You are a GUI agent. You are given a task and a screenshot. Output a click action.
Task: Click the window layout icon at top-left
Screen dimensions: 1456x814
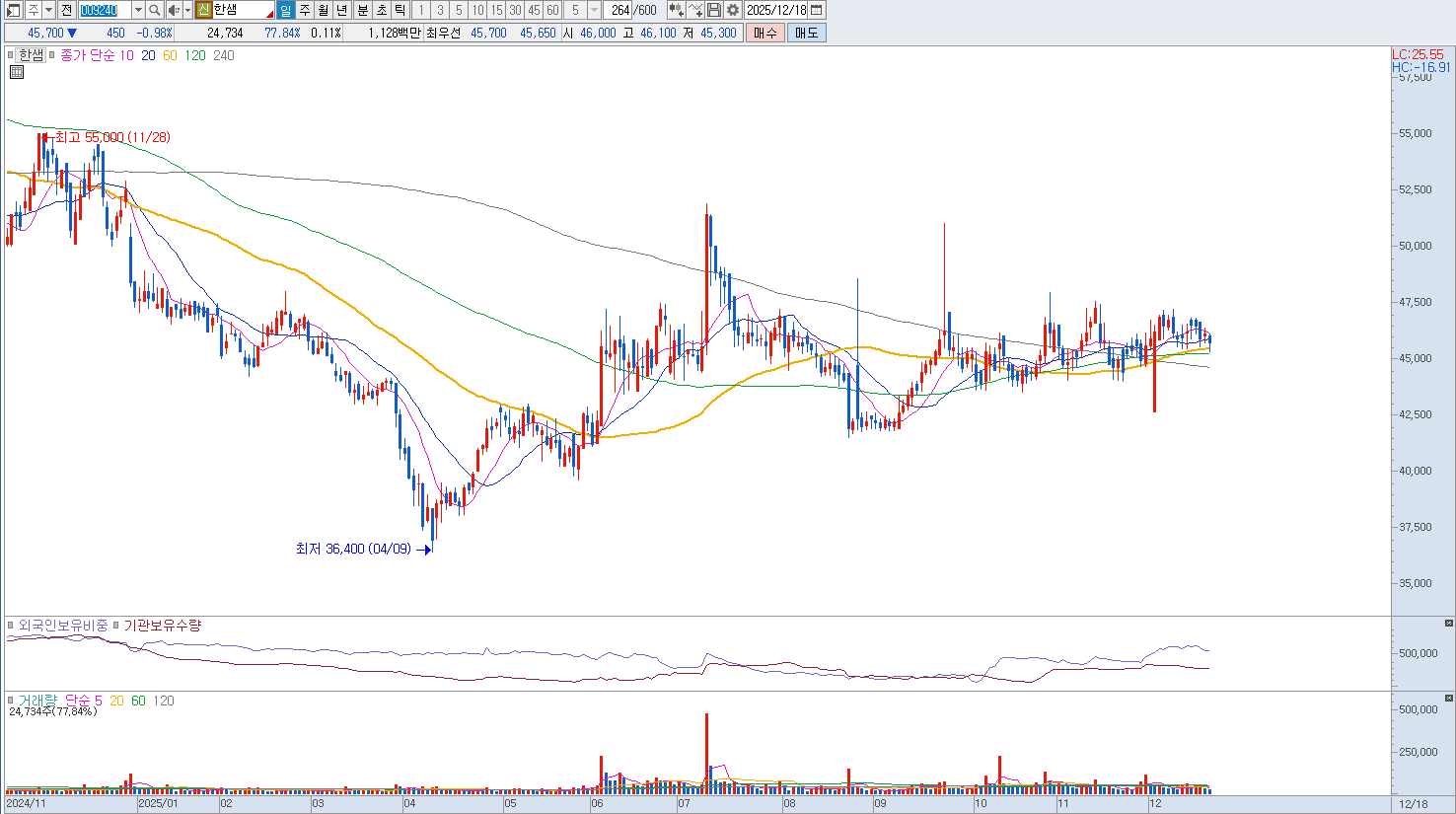(13, 10)
